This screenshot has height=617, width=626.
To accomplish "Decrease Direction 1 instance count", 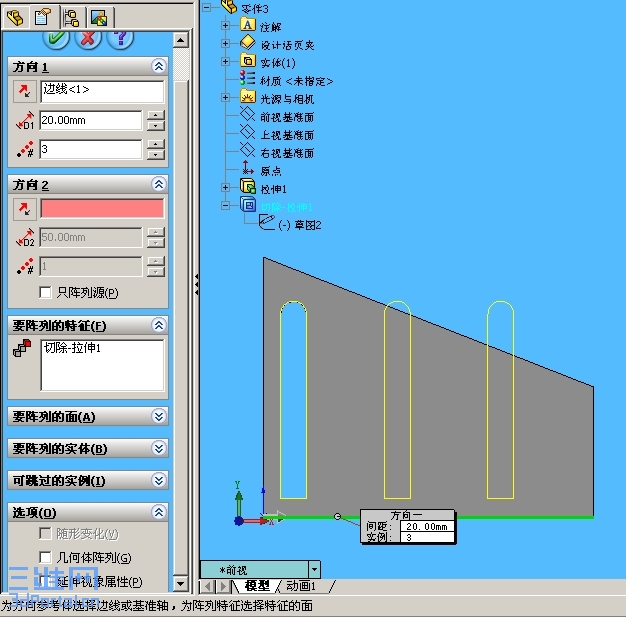I will tap(156, 155).
